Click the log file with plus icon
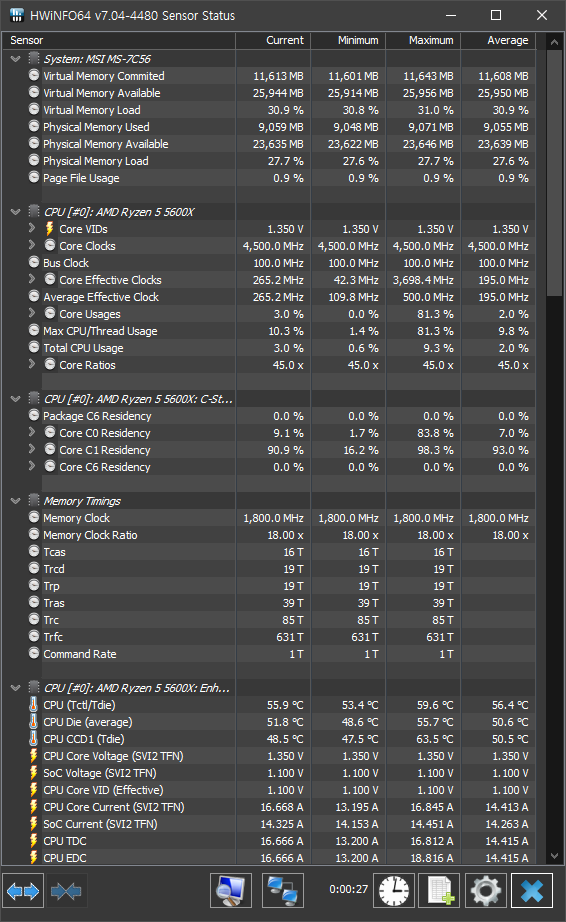 (440, 891)
